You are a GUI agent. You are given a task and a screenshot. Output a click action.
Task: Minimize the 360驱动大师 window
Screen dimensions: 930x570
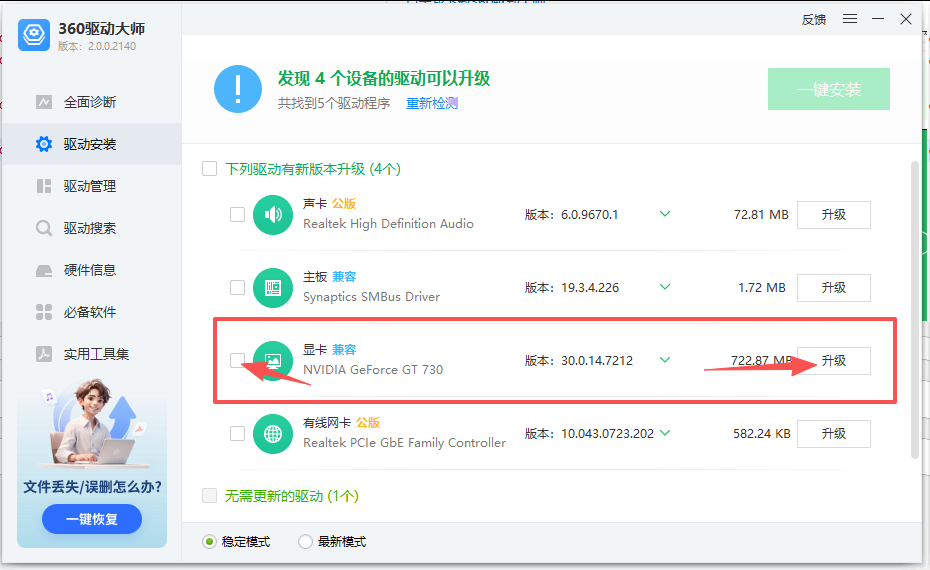[x=878, y=19]
